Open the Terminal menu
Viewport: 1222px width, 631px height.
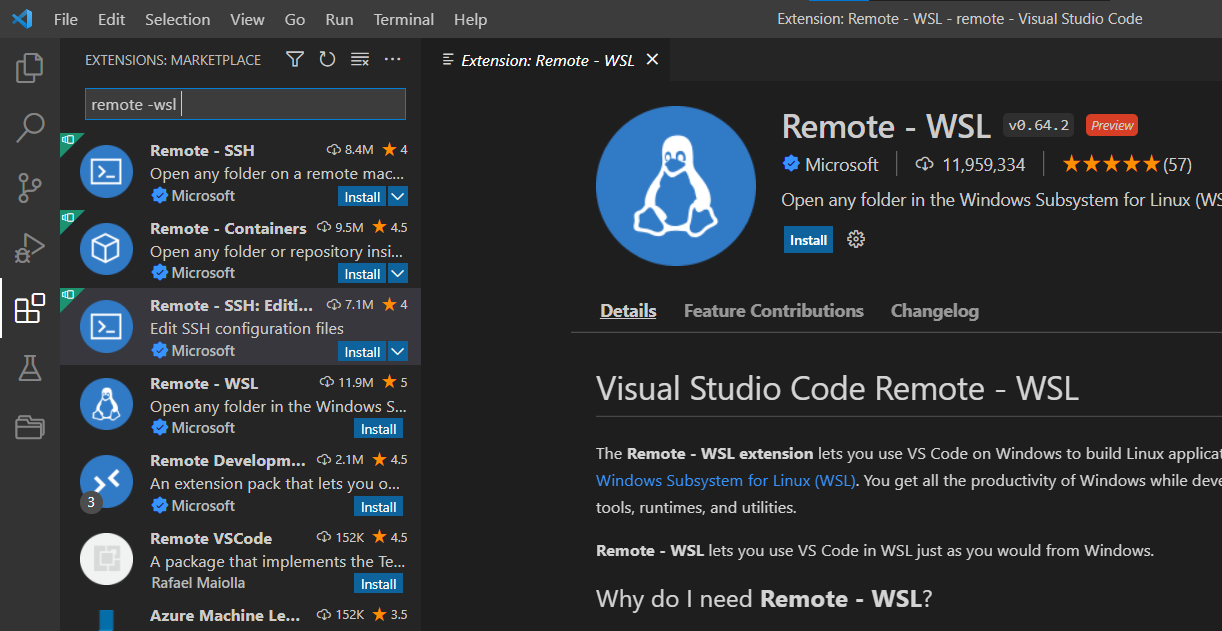pyautogui.click(x=403, y=19)
